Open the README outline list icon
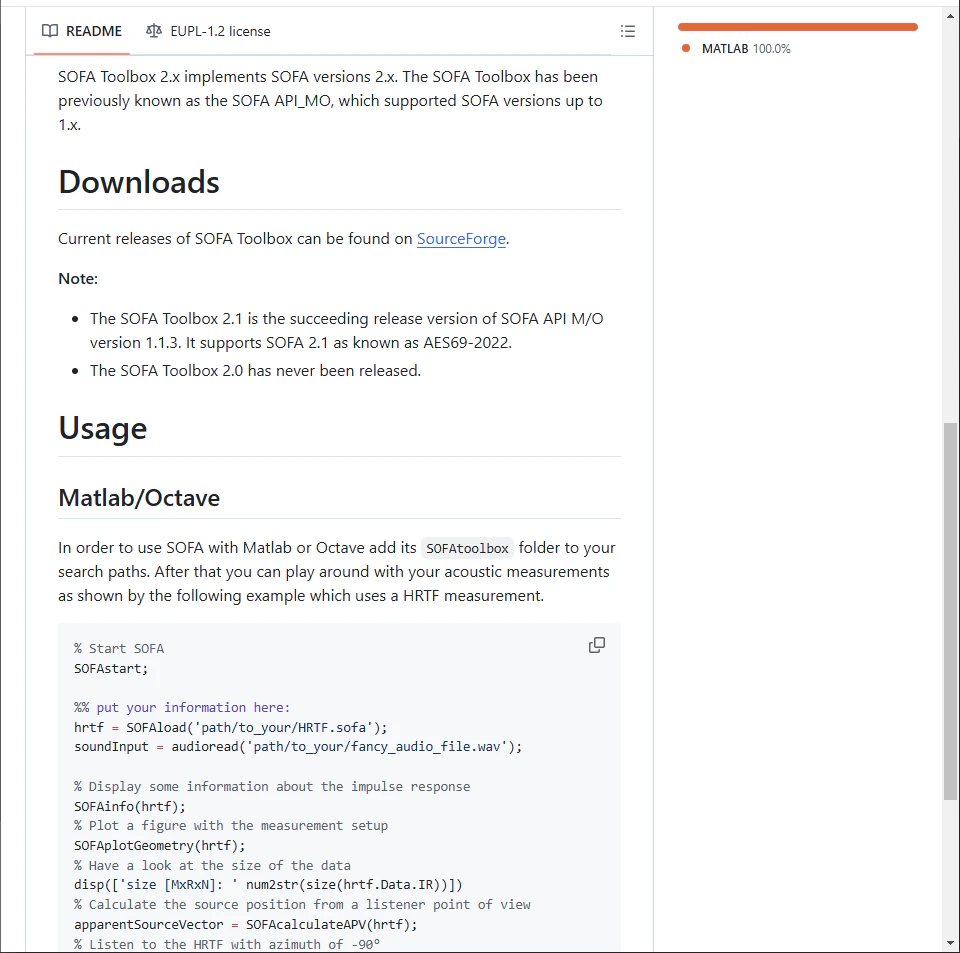Viewport: 960px width, 953px height. point(628,31)
